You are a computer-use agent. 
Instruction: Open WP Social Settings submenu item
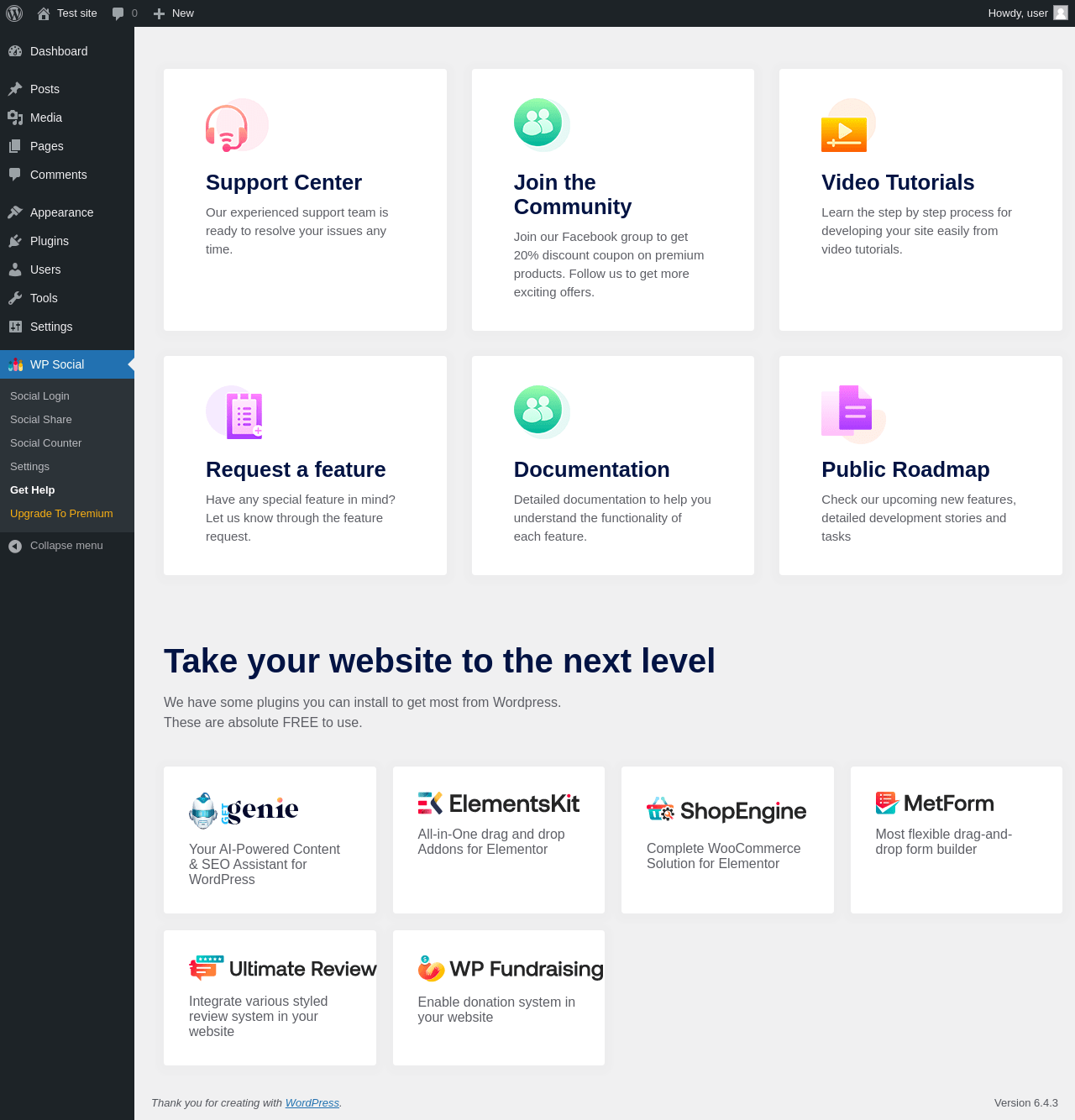pyautogui.click(x=30, y=467)
